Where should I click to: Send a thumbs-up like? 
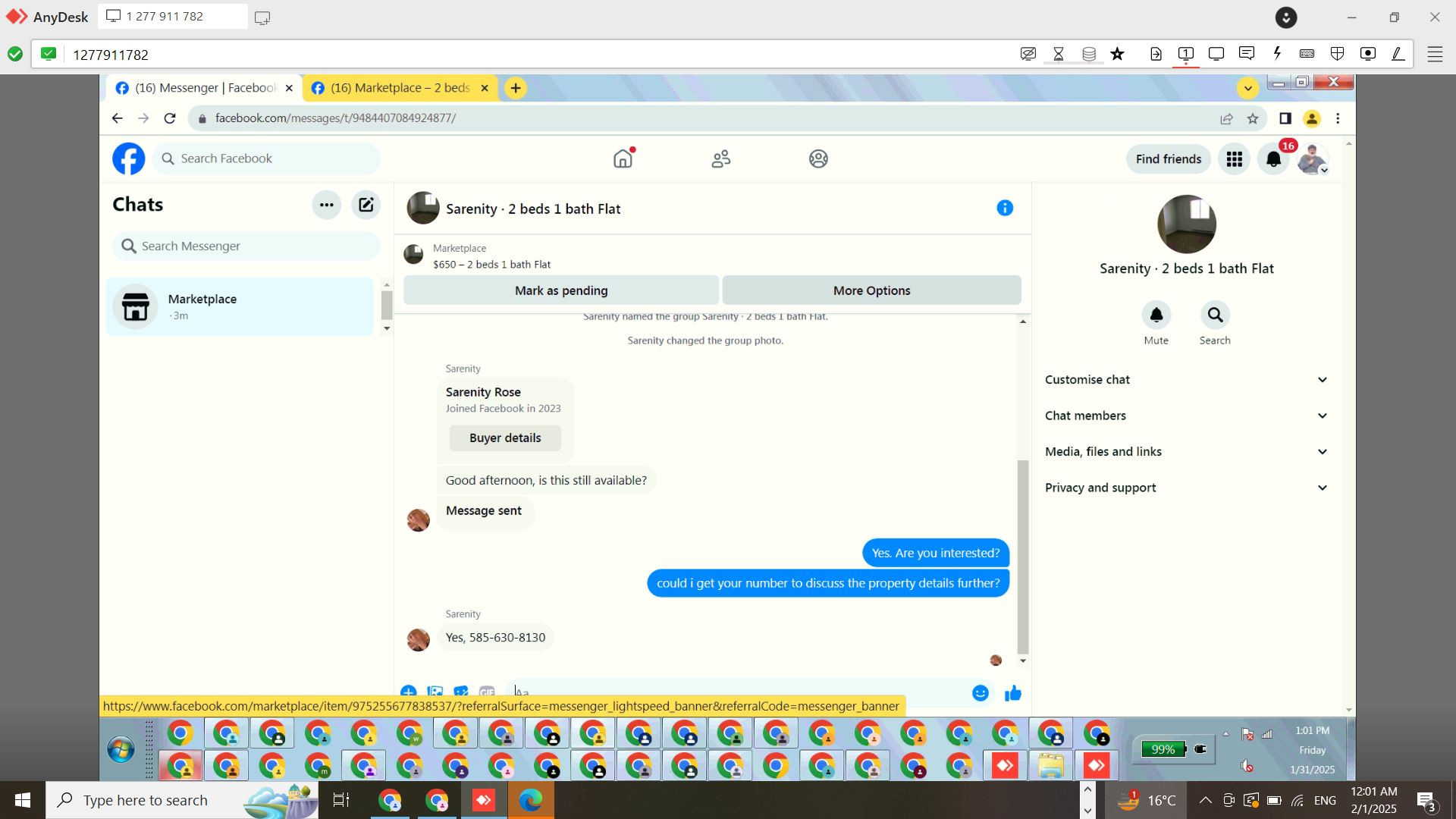click(x=1012, y=692)
